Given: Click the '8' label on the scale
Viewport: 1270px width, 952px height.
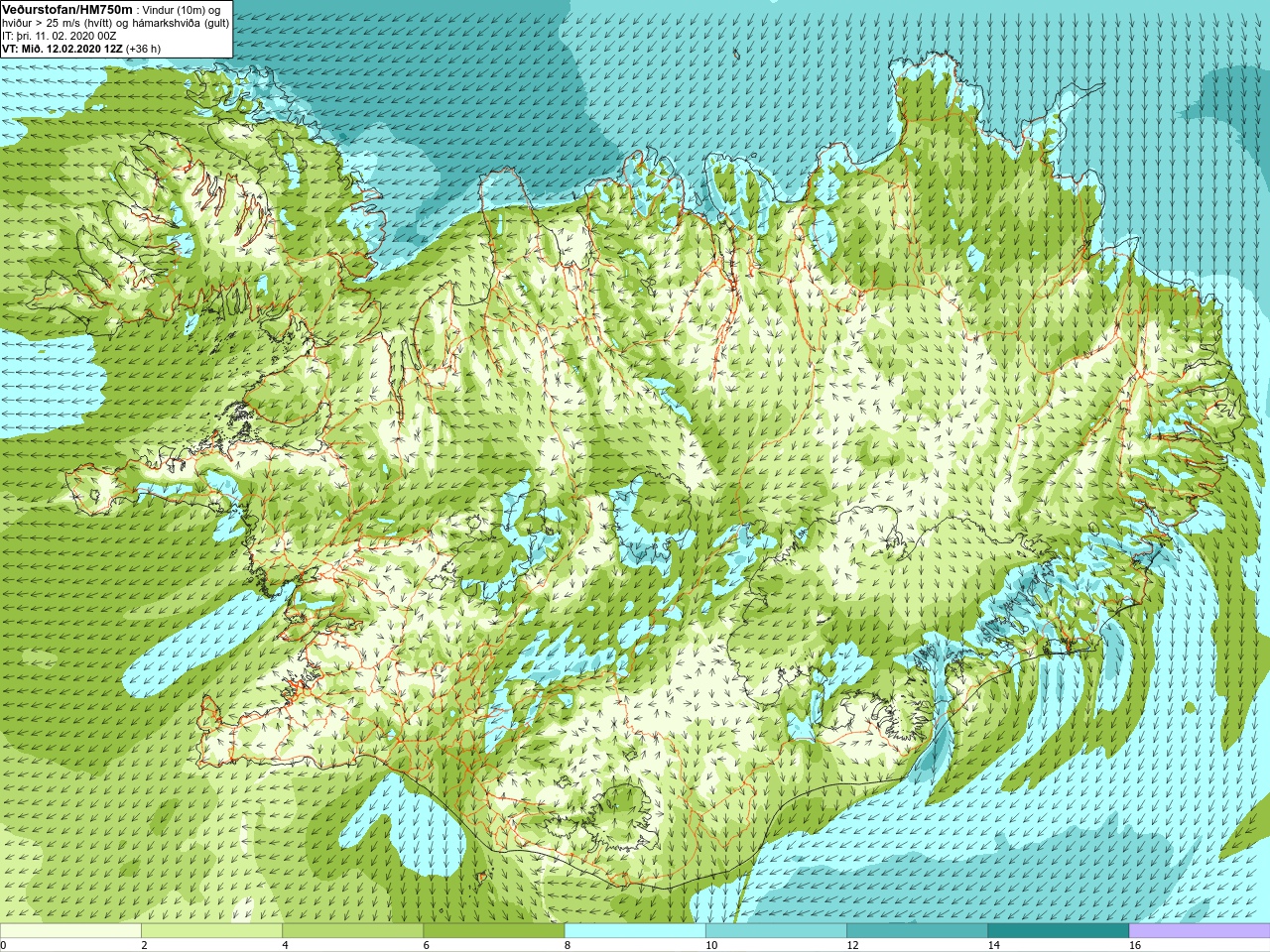Looking at the screenshot, I should (568, 945).
